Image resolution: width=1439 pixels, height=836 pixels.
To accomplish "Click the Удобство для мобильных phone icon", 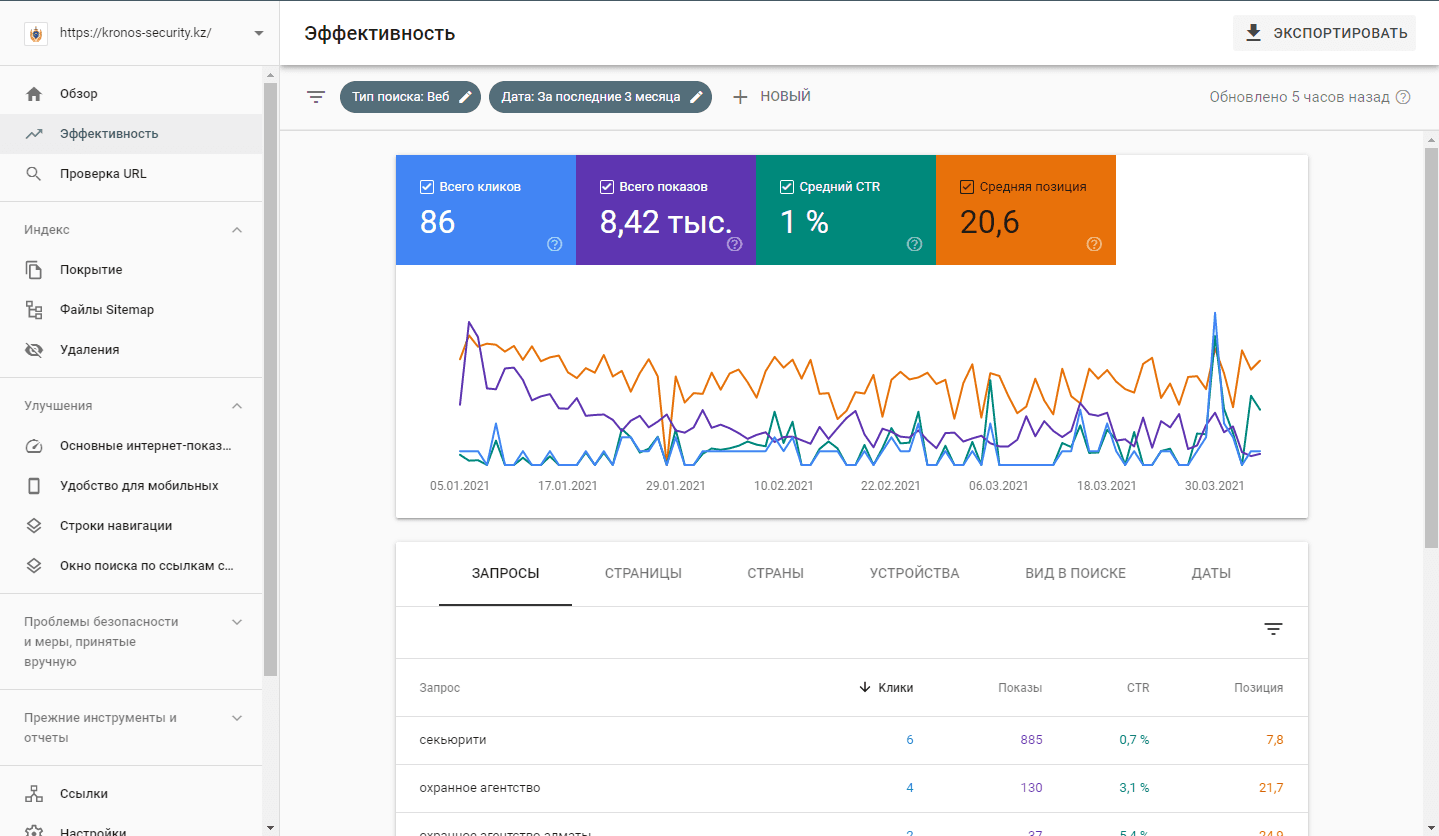I will pos(34,486).
